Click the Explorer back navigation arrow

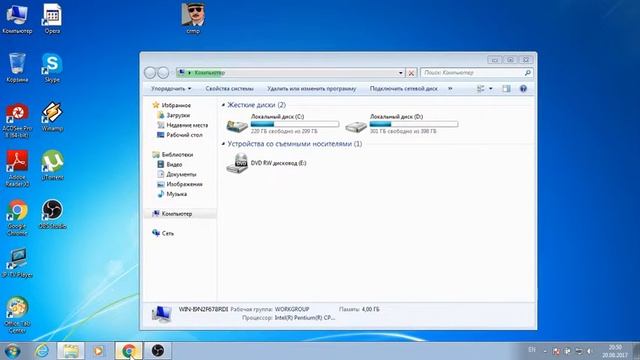150,73
